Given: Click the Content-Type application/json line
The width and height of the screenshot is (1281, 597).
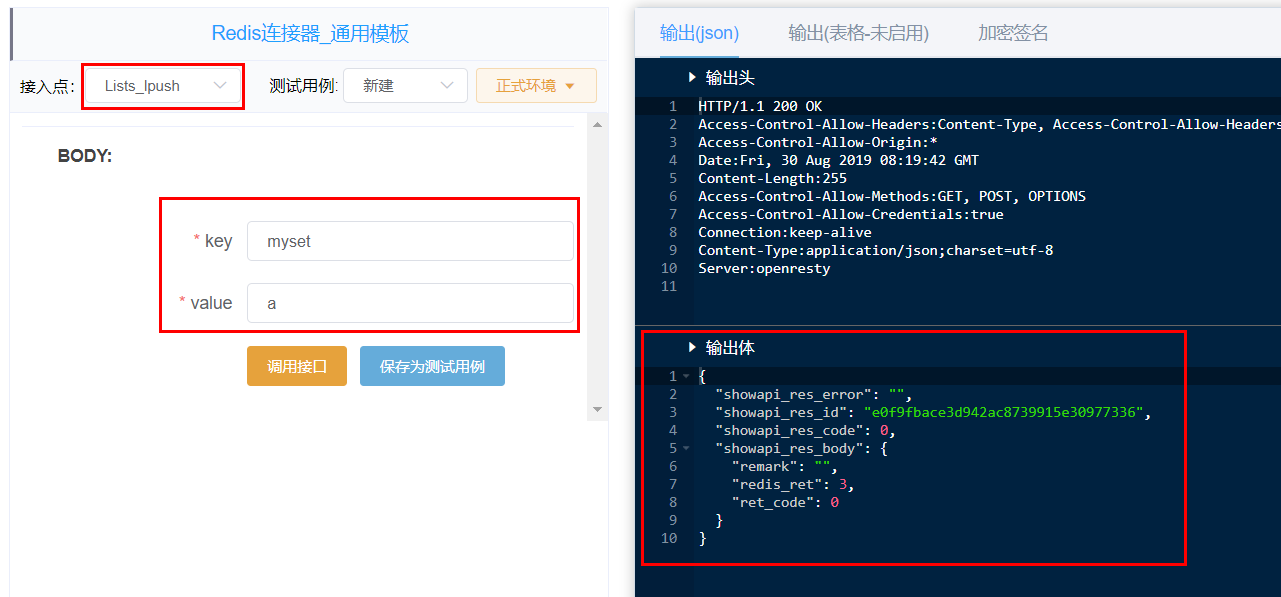Looking at the screenshot, I should pyautogui.click(x=875, y=250).
